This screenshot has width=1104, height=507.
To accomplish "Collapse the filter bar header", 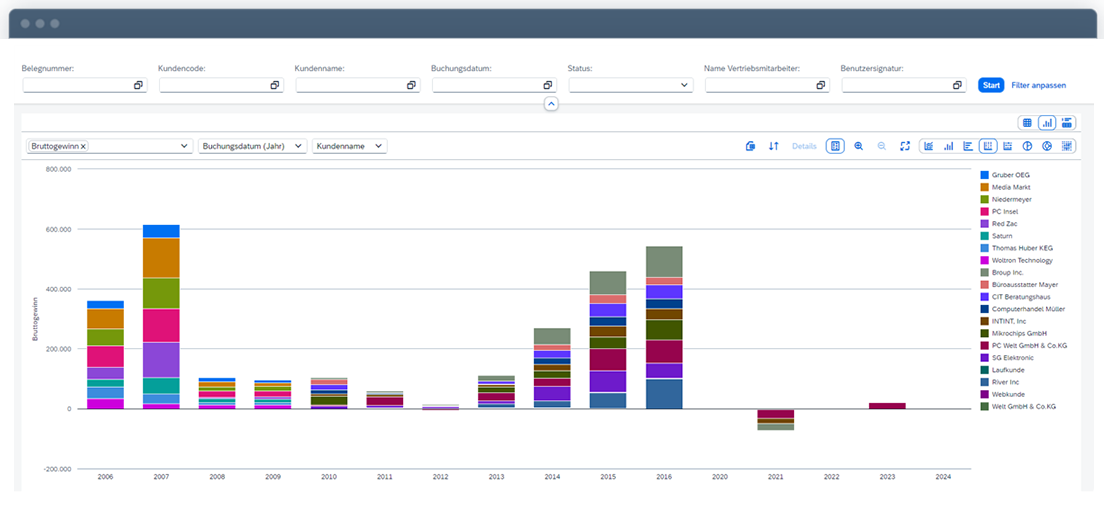I will coord(551,104).
